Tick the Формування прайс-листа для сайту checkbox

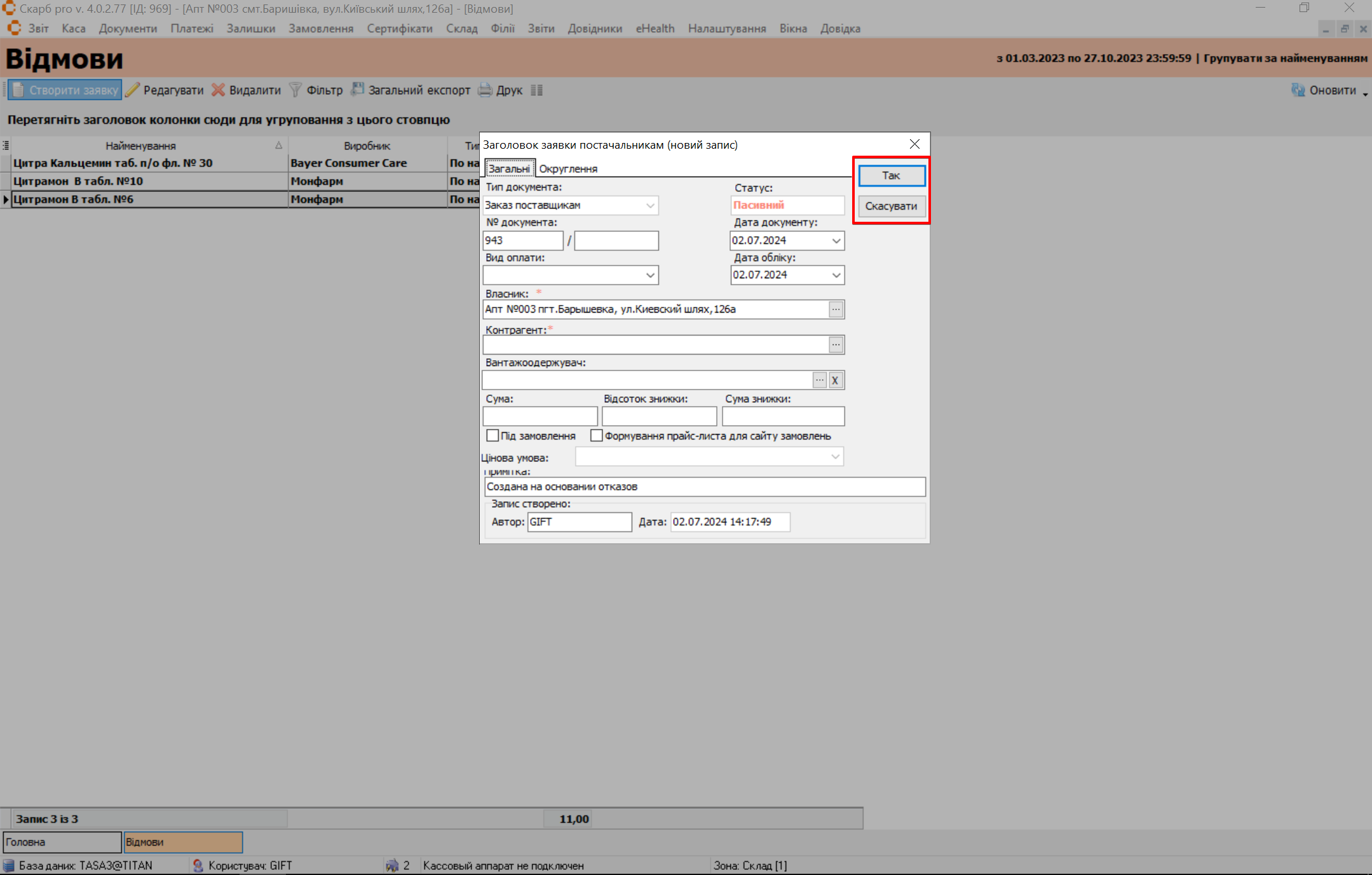coord(596,436)
